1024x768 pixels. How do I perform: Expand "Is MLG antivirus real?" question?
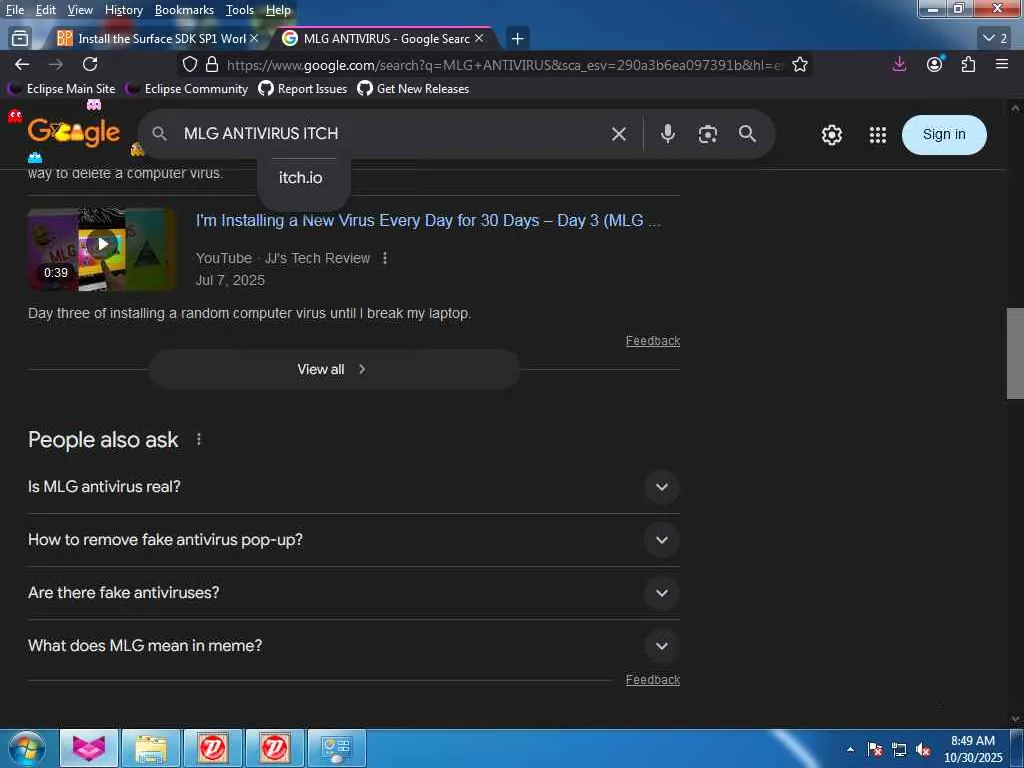353,487
